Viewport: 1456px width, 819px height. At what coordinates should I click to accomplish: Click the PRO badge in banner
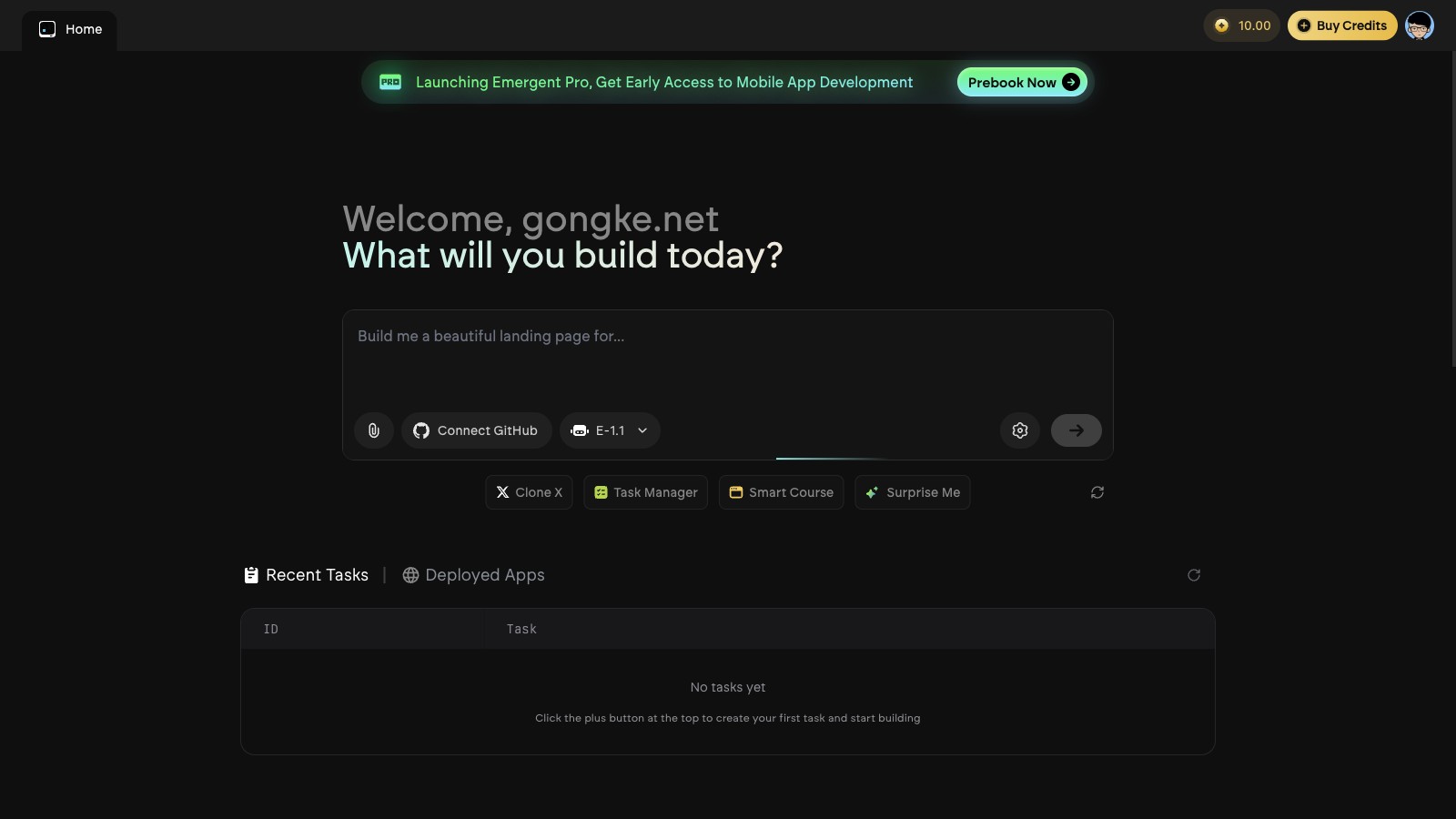tap(390, 82)
